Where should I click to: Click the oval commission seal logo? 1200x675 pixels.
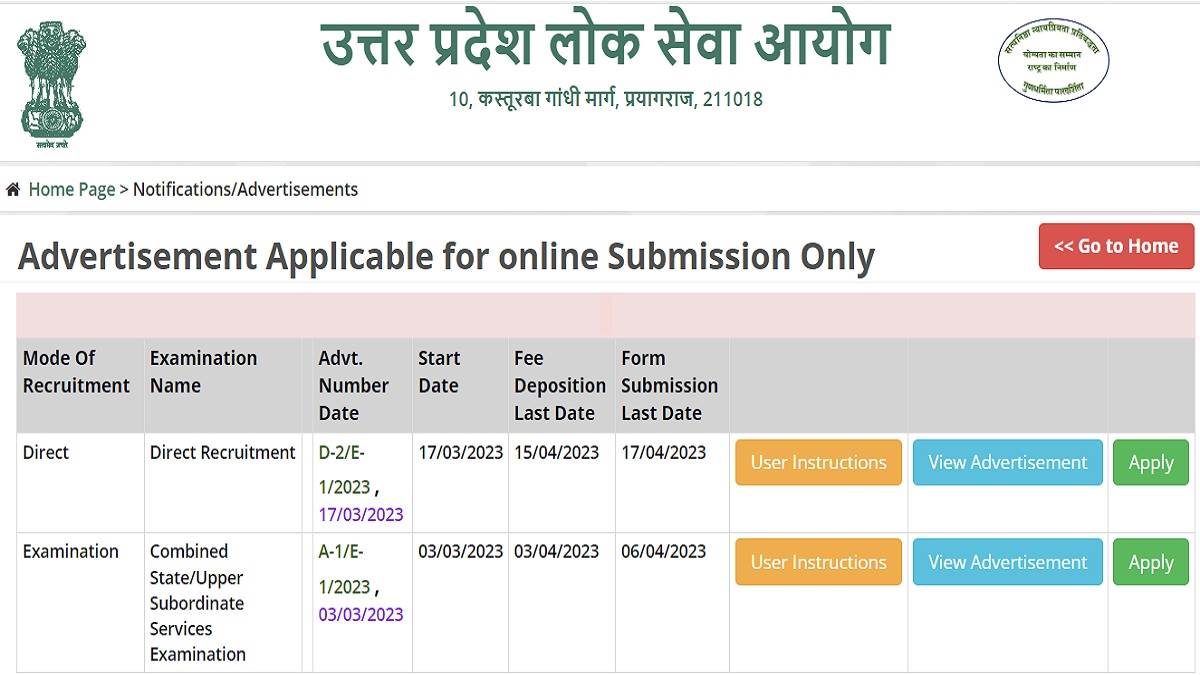pyautogui.click(x=1053, y=60)
